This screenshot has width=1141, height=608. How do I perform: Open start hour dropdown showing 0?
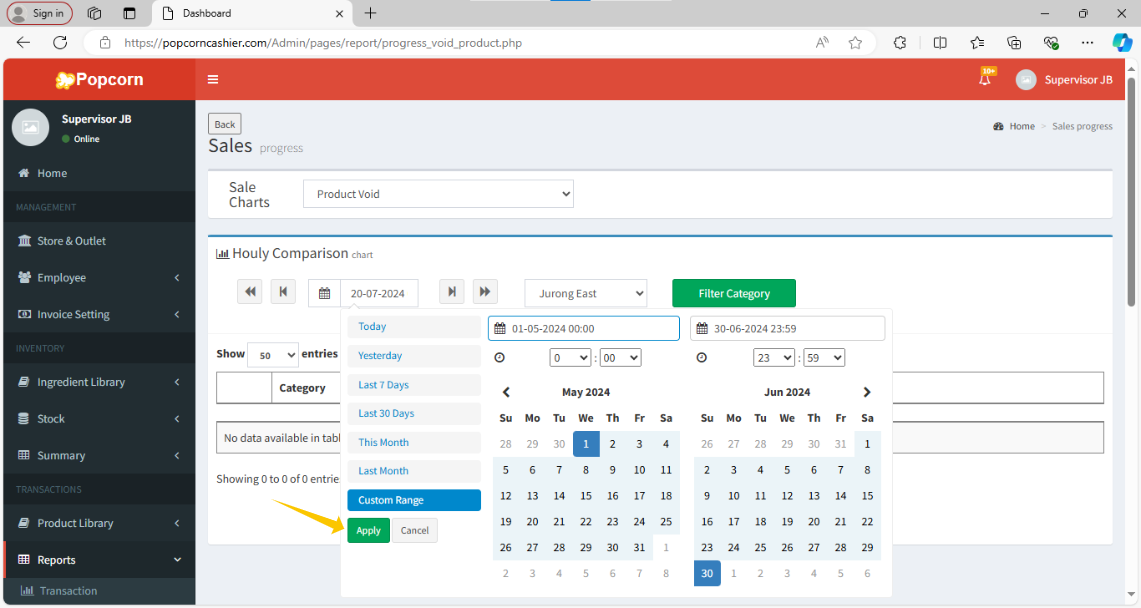pos(570,358)
